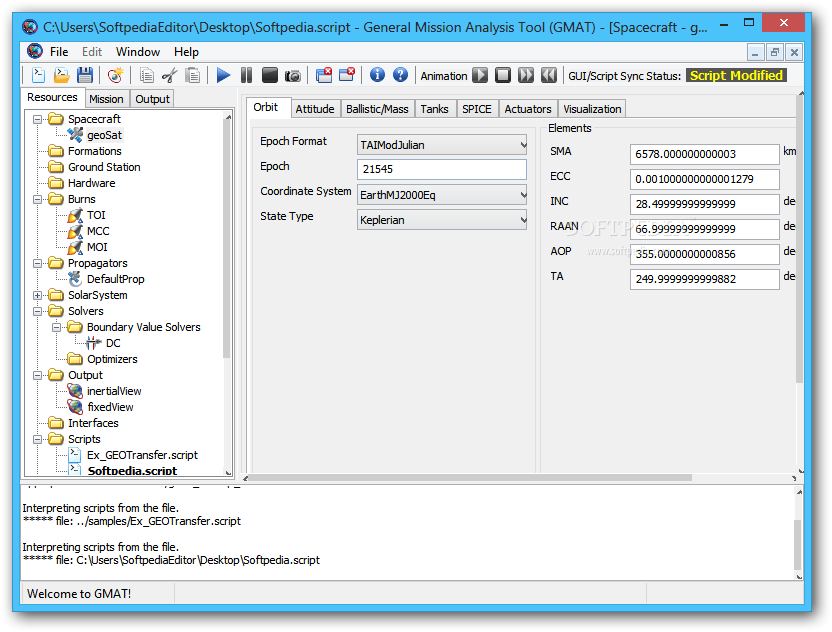Open the Help menu

tap(186, 52)
